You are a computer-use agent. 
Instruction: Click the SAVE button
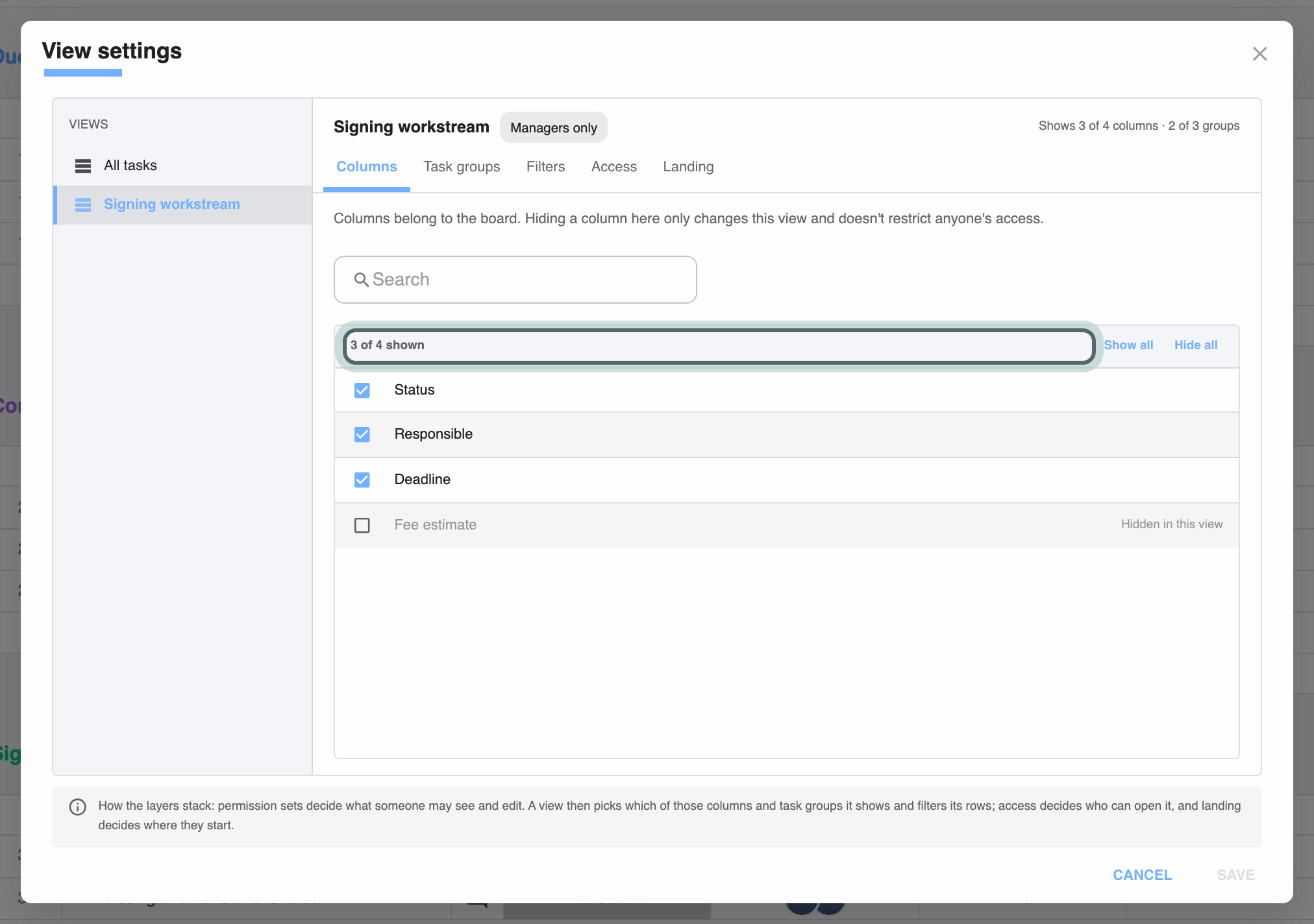pyautogui.click(x=1236, y=875)
